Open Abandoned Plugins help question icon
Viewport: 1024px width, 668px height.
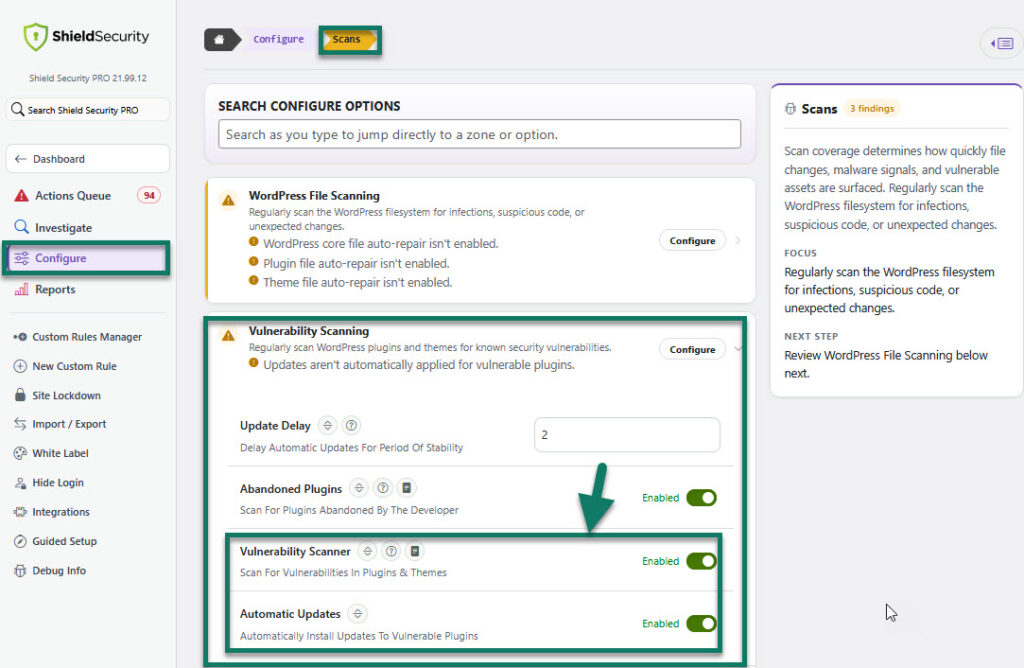click(x=383, y=488)
